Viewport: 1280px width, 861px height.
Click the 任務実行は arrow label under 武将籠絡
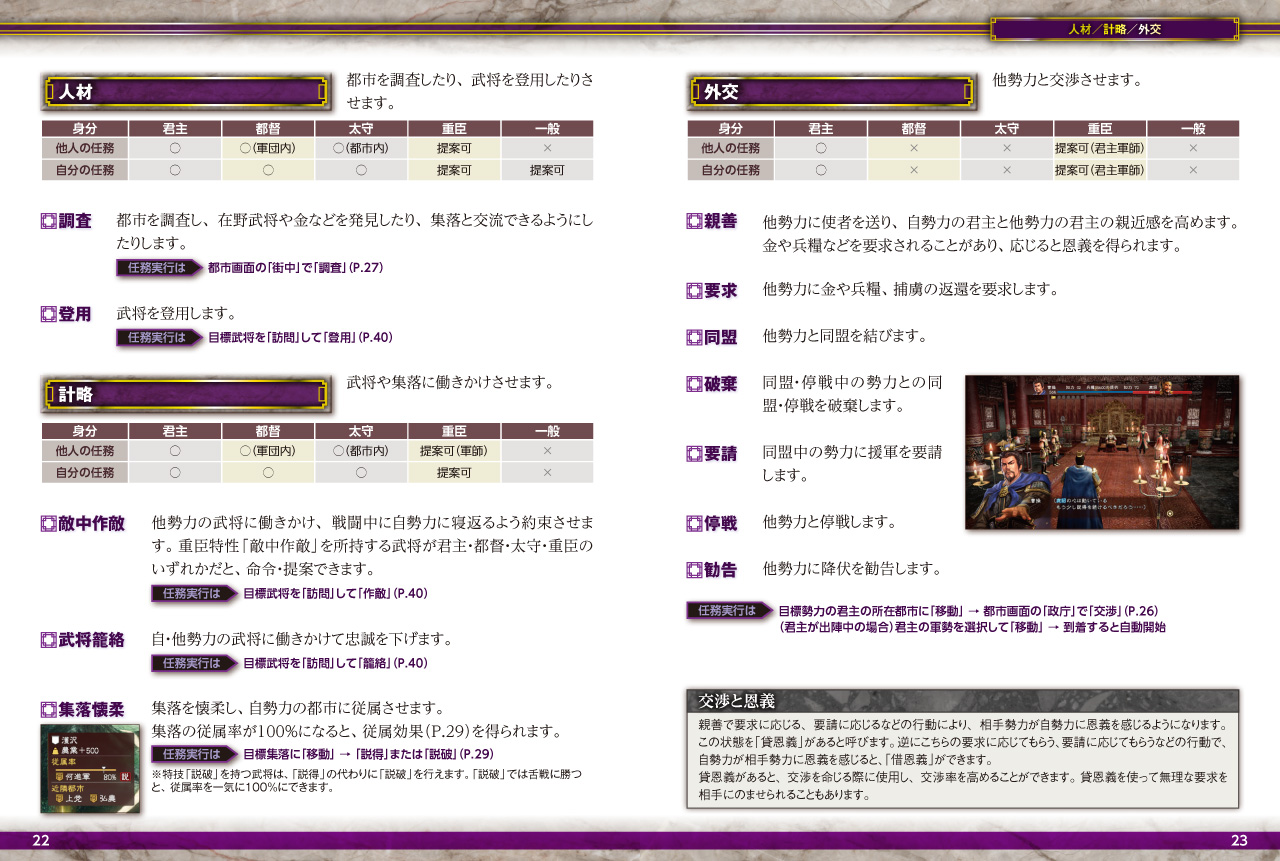(193, 663)
